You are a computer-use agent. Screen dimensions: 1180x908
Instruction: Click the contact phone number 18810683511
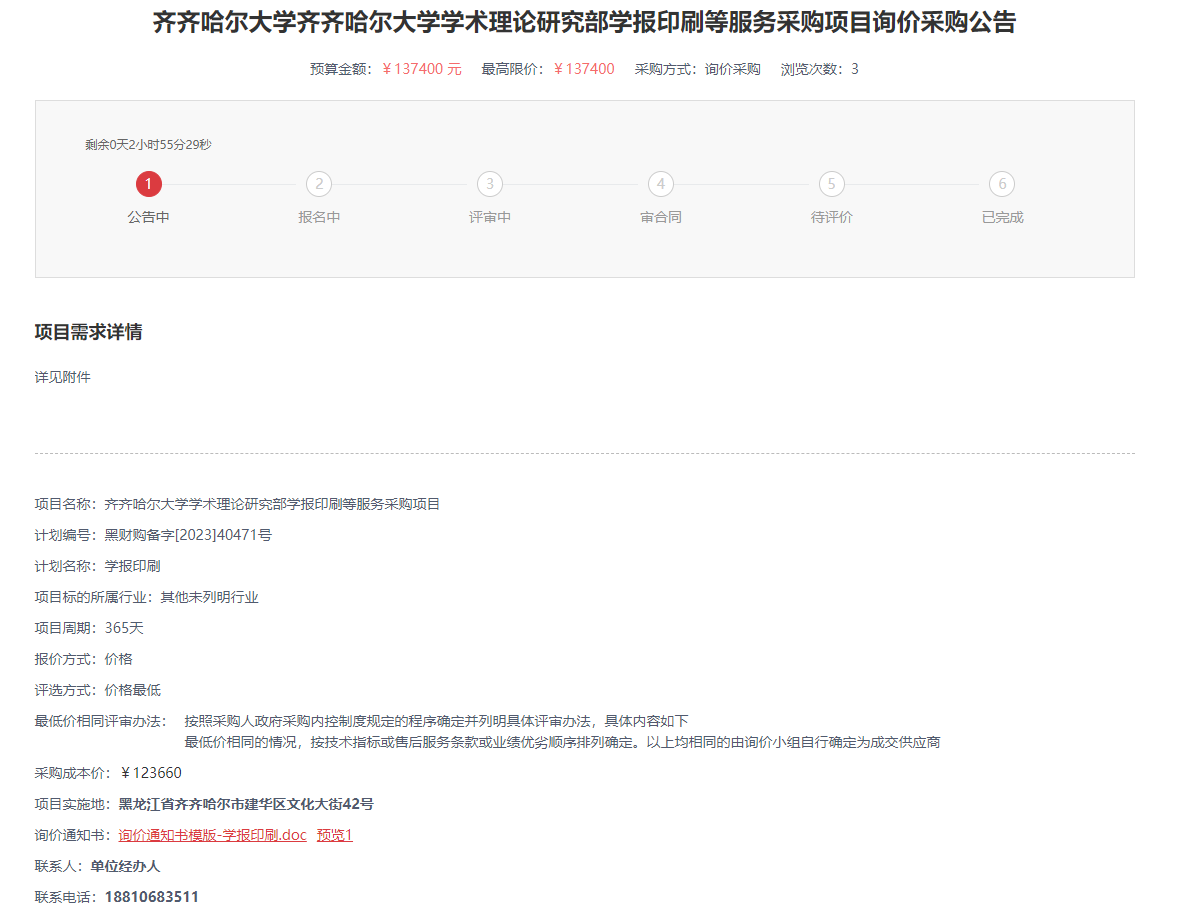(151, 897)
